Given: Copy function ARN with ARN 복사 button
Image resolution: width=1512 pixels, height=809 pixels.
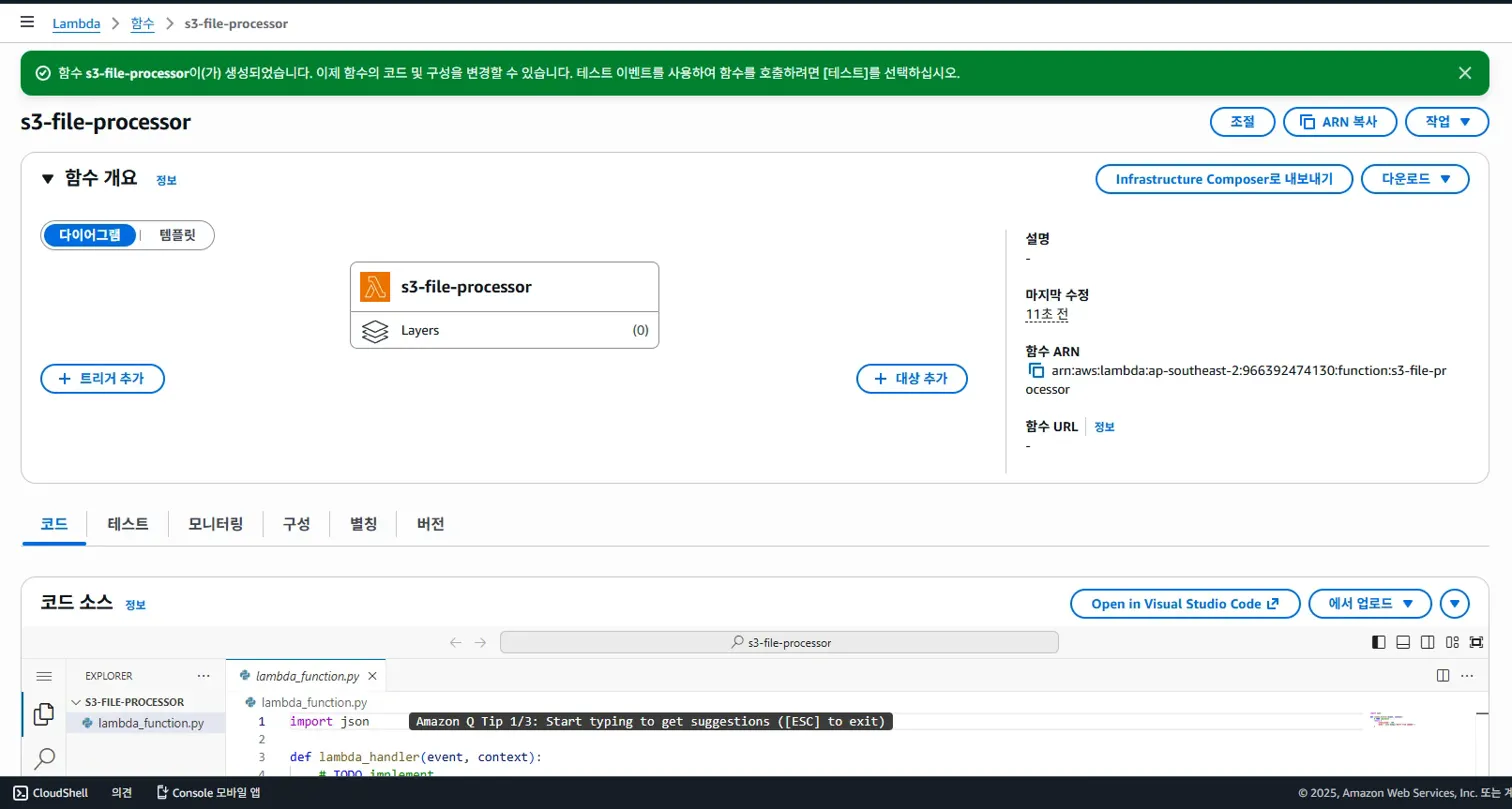Looking at the screenshot, I should coord(1340,122).
